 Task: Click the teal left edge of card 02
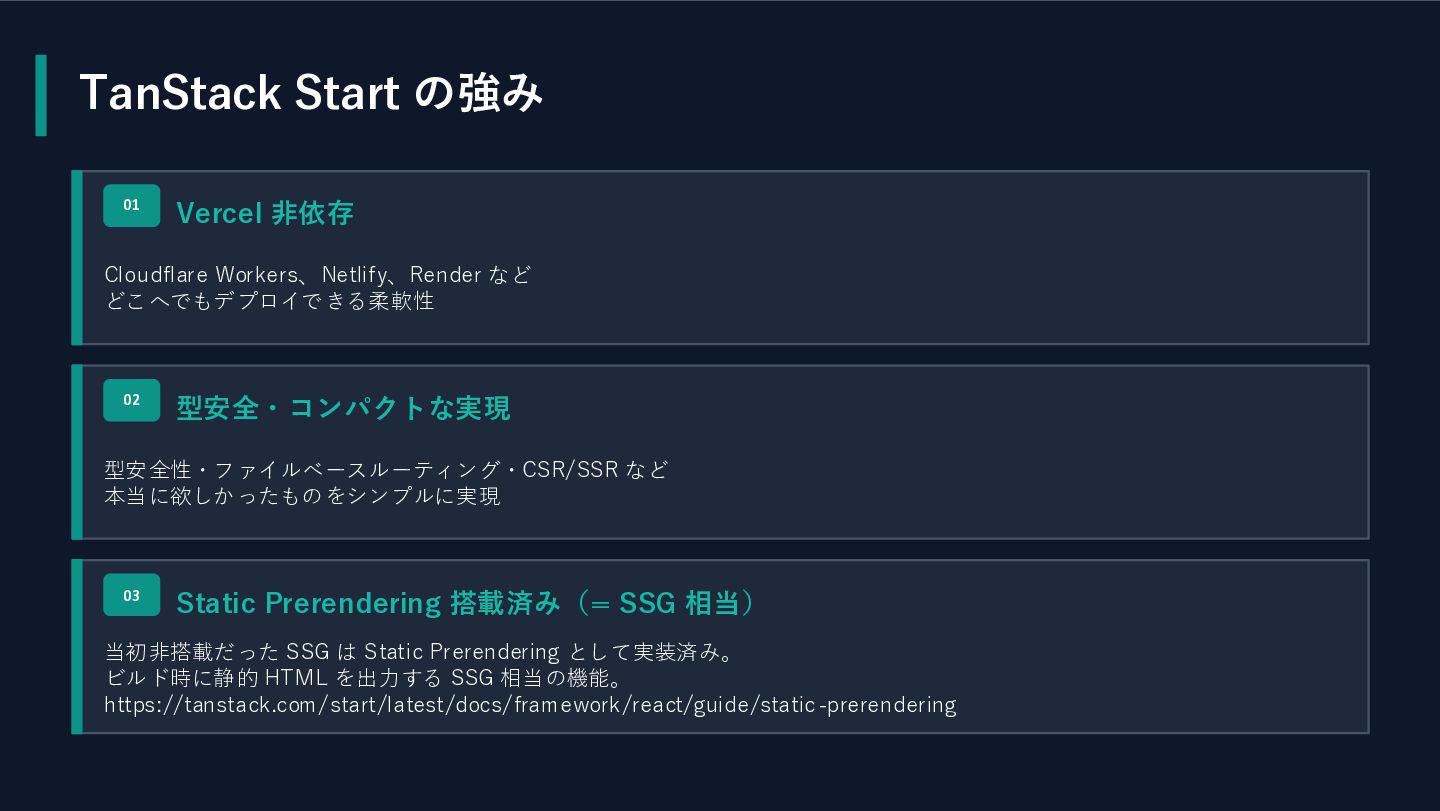pos(77,452)
